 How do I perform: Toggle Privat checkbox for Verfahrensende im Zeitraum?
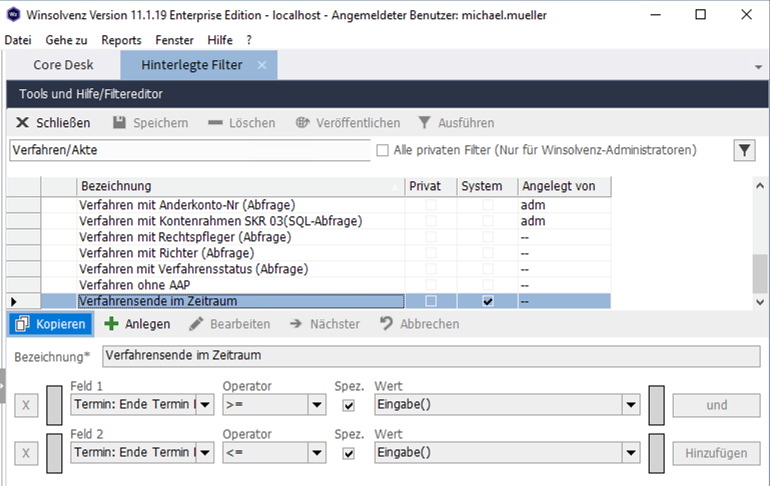(x=431, y=301)
